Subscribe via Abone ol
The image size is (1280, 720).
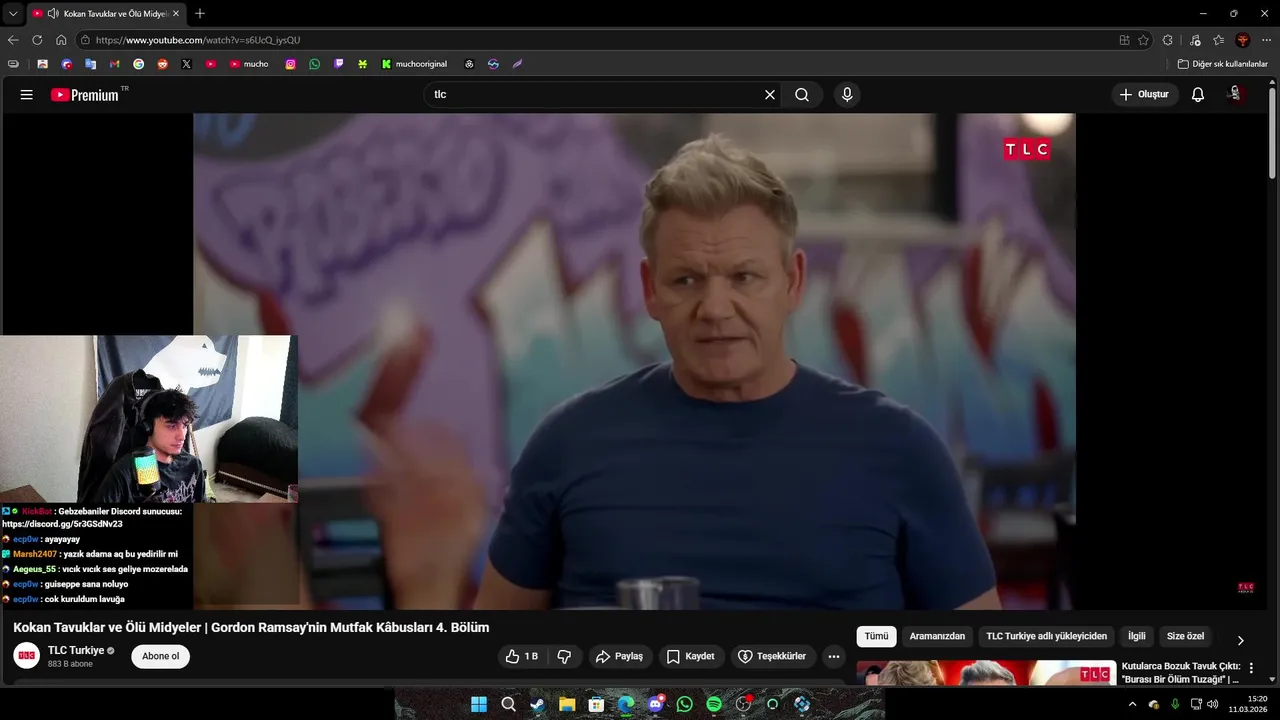[160, 657]
